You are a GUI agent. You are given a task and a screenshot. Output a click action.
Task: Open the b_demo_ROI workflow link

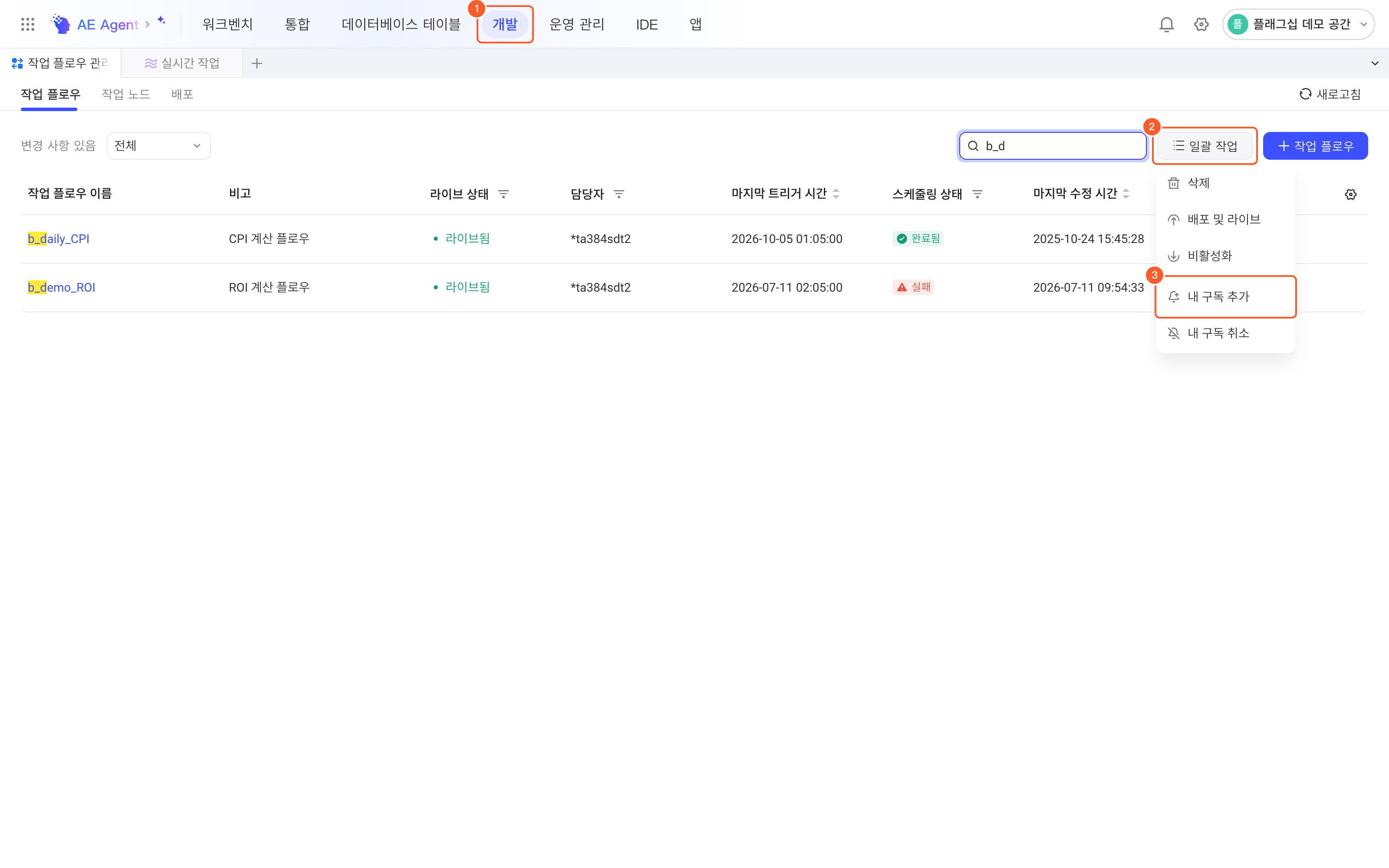click(61, 287)
